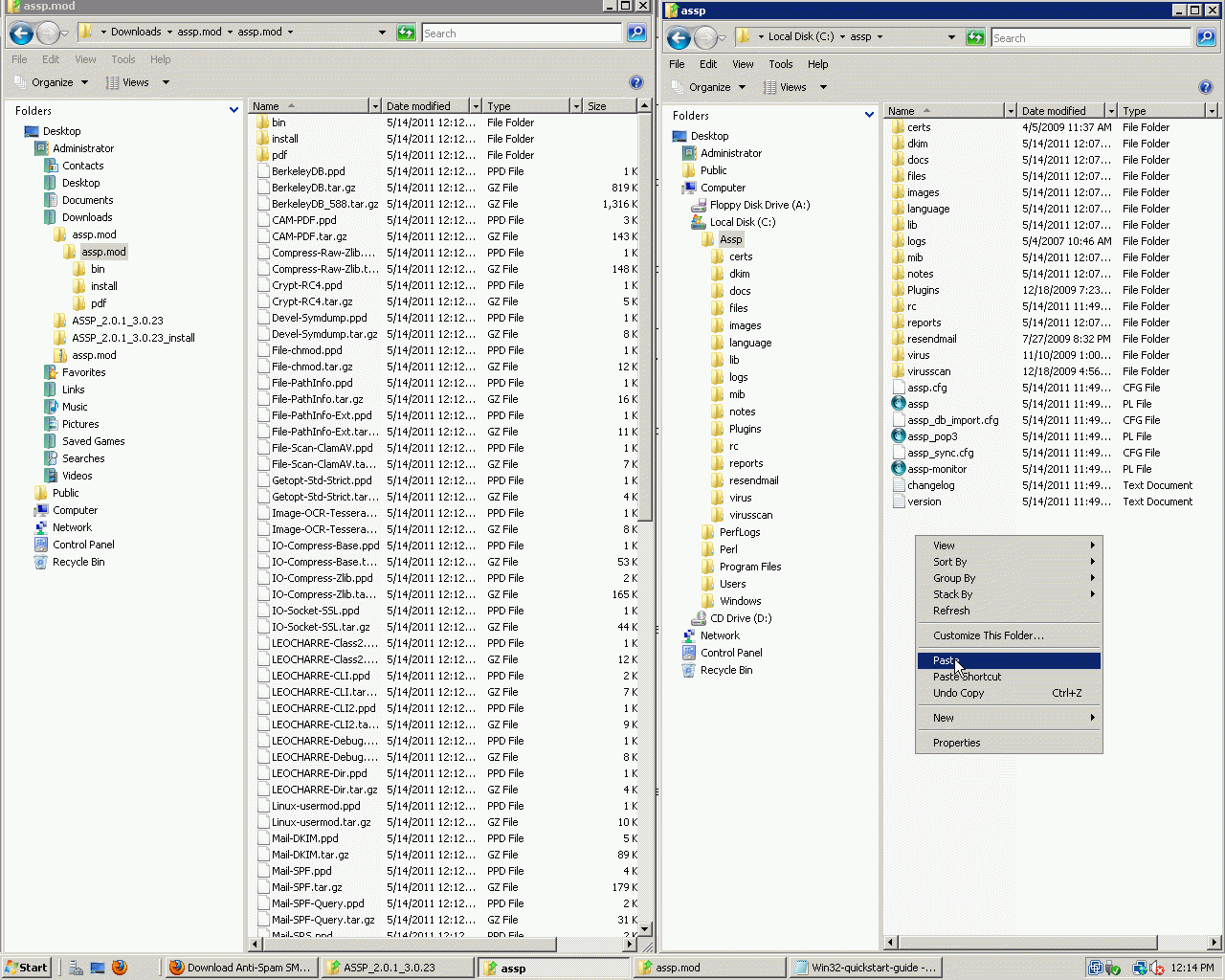Click Undo Copy in context menu
Image resolution: width=1225 pixels, height=980 pixels.
coord(1009,693)
